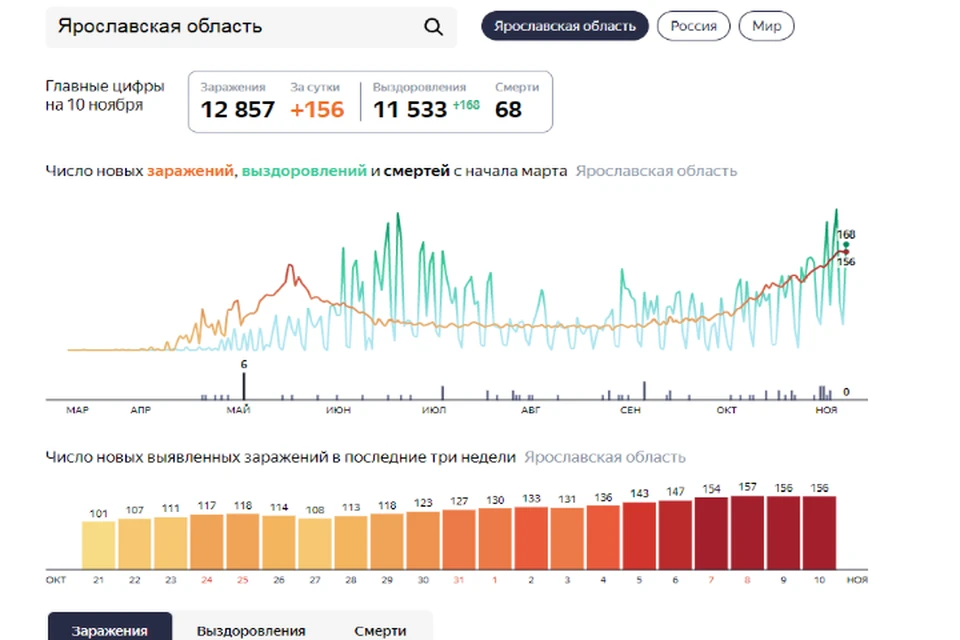Click the tallest death bar labeled 6
Viewport: 960px width, 640px height.
pyautogui.click(x=244, y=386)
